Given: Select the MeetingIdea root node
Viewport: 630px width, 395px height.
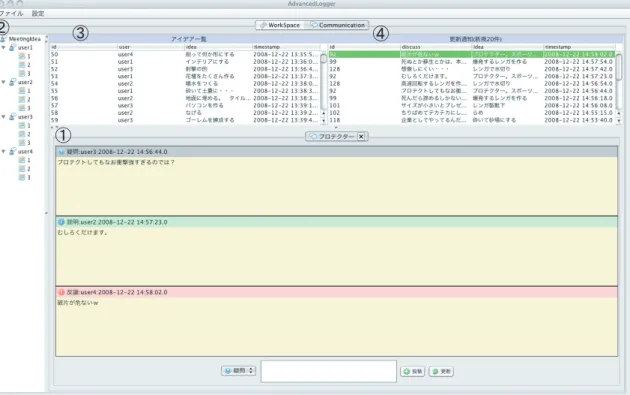Looking at the screenshot, I should (x=25, y=39).
